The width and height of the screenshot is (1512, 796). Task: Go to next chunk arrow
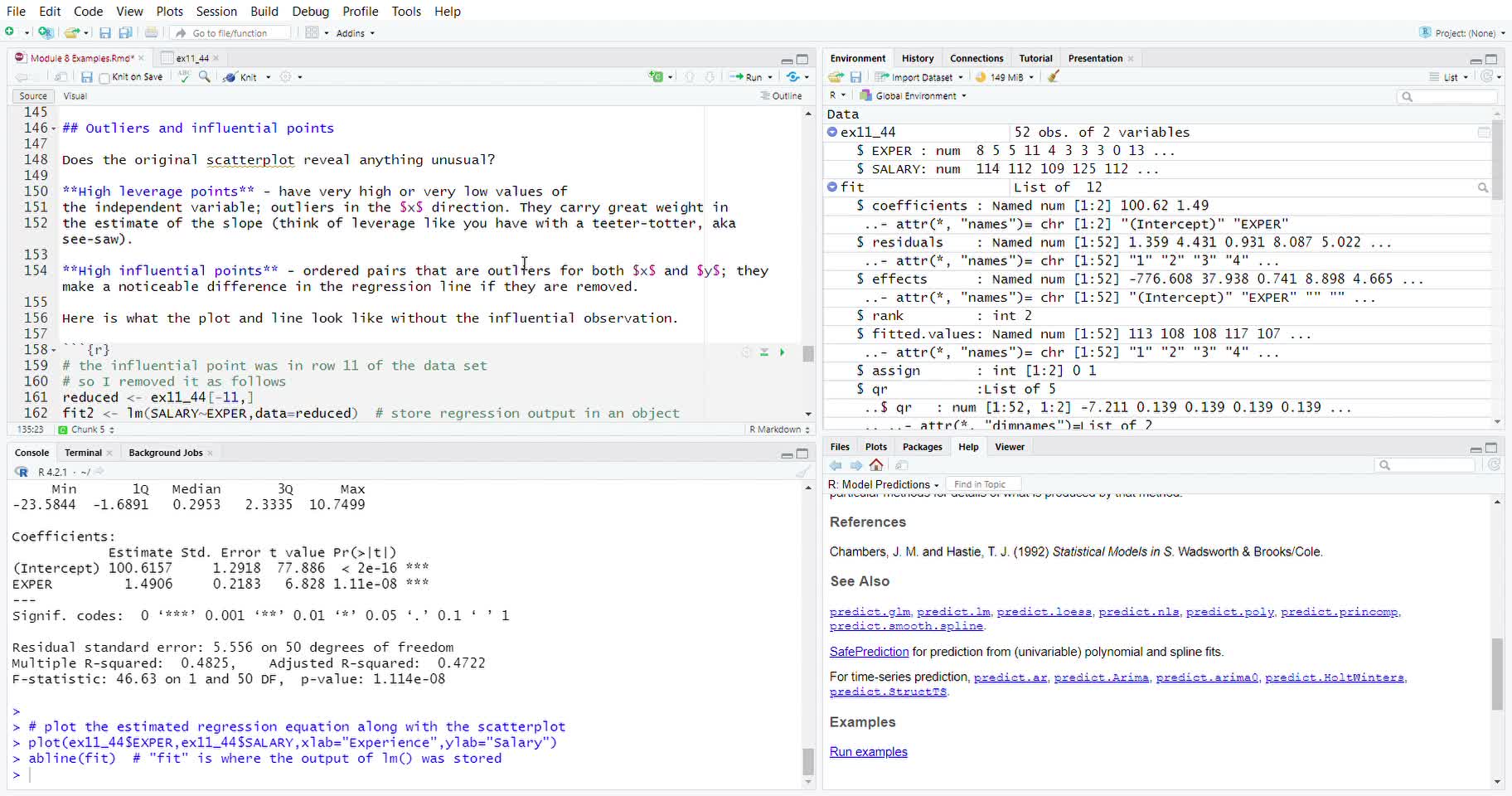710,76
